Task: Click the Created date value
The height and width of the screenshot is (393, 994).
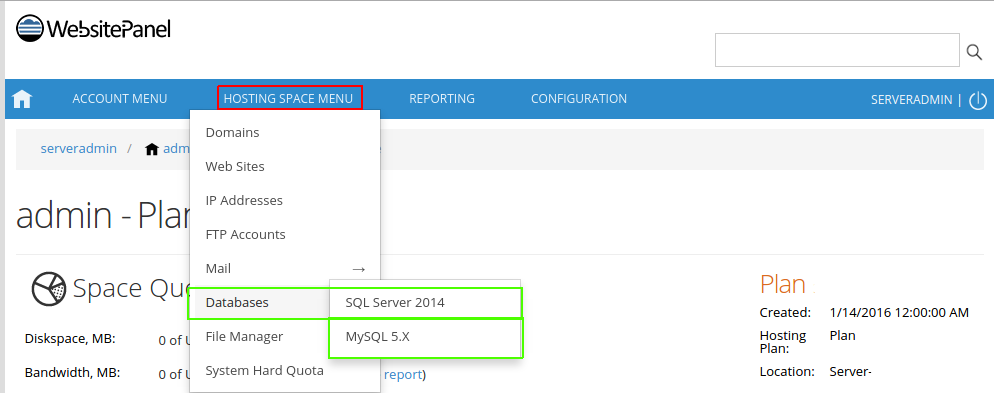Action: (x=899, y=312)
